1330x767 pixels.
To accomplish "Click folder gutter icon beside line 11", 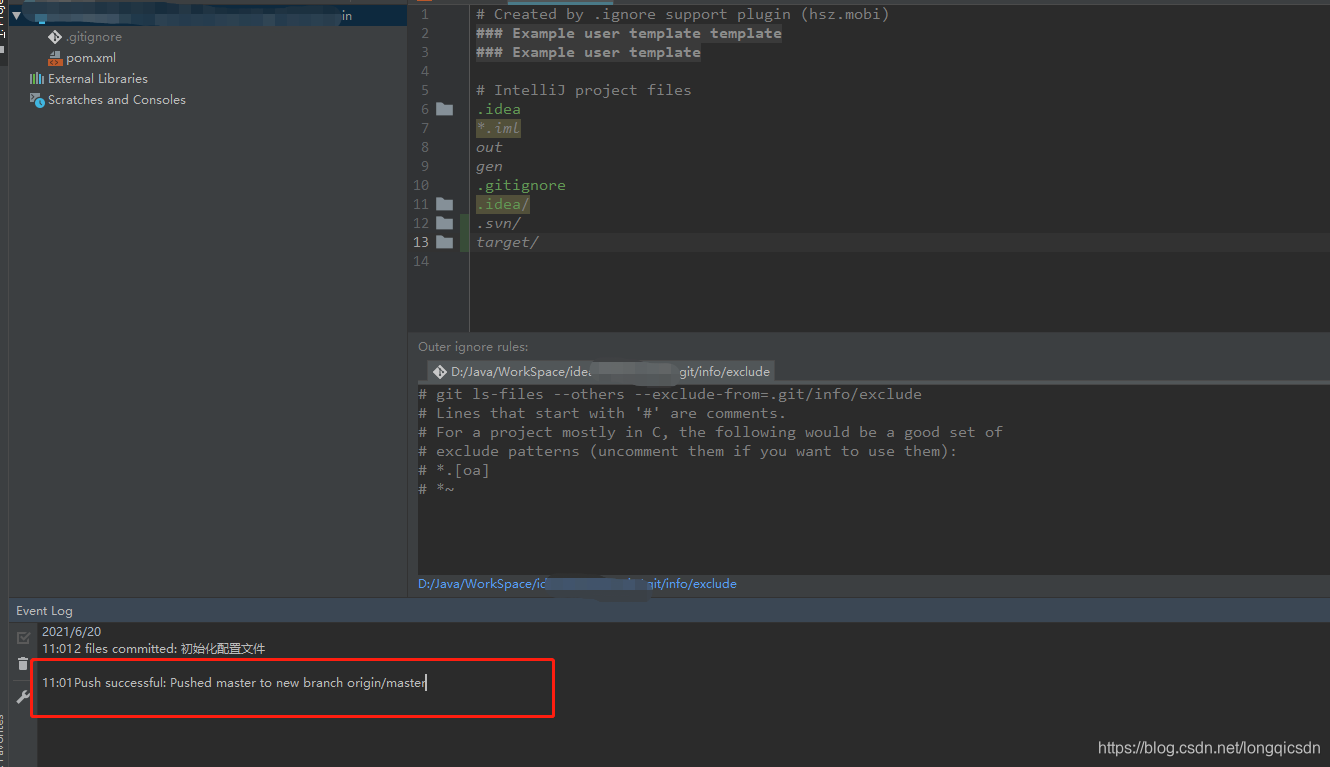I will tap(445, 204).
